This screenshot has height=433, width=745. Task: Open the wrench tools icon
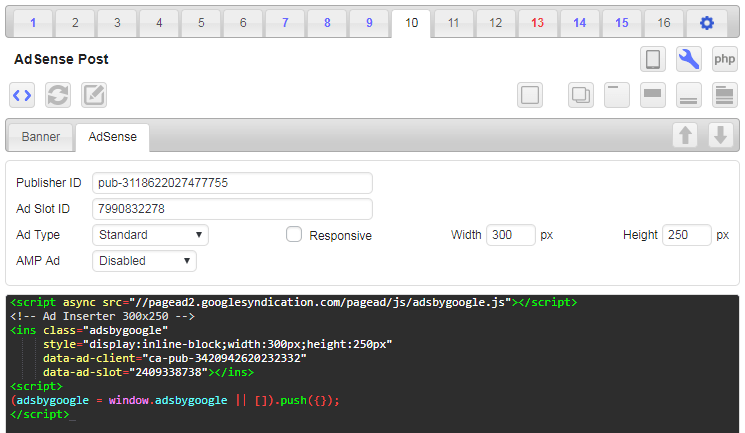point(688,59)
